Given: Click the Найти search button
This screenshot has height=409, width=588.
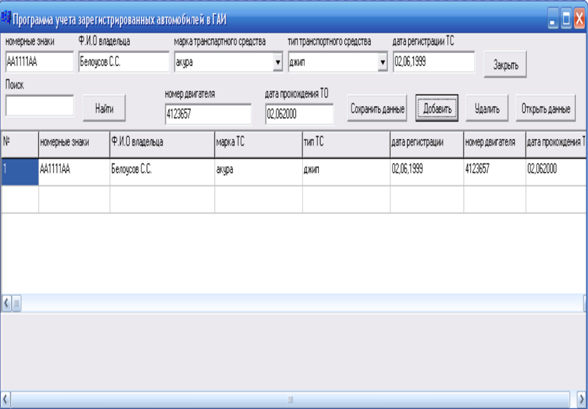Looking at the screenshot, I should tap(104, 108).
